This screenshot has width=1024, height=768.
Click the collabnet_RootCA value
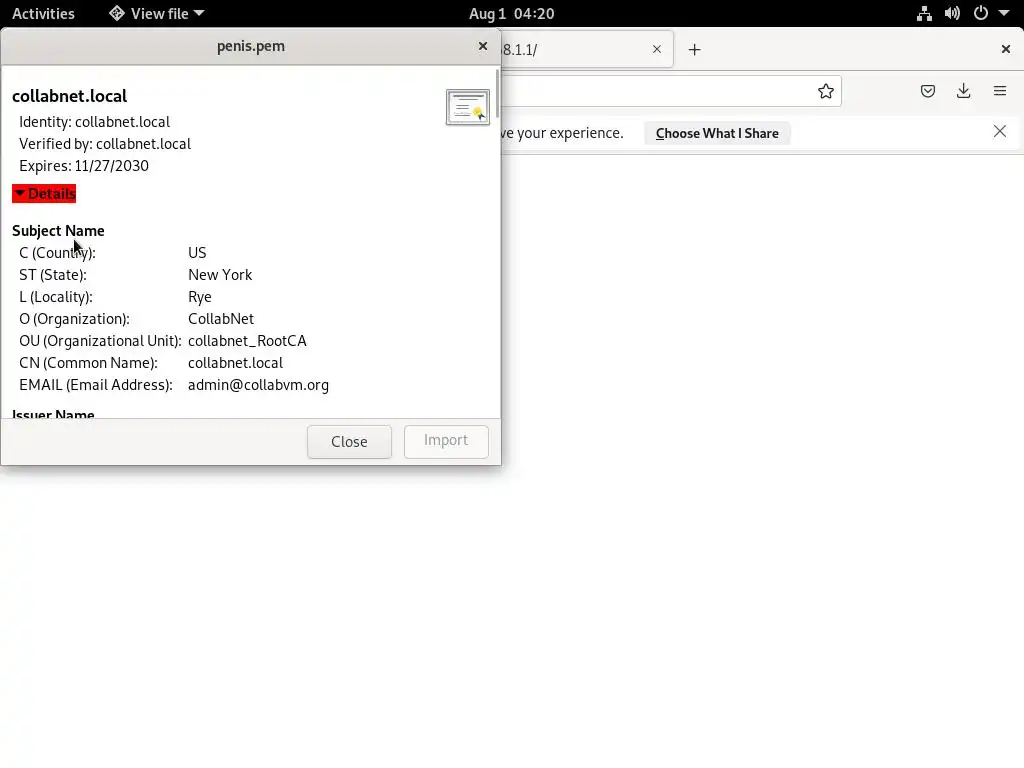[248, 341]
